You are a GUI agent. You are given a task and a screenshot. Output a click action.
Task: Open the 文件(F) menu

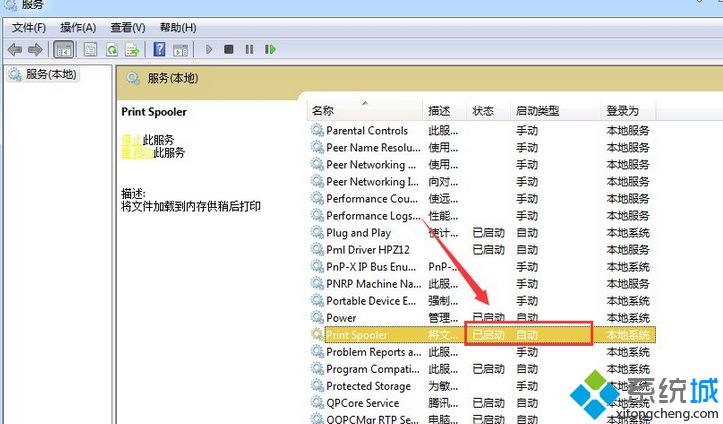(29, 28)
